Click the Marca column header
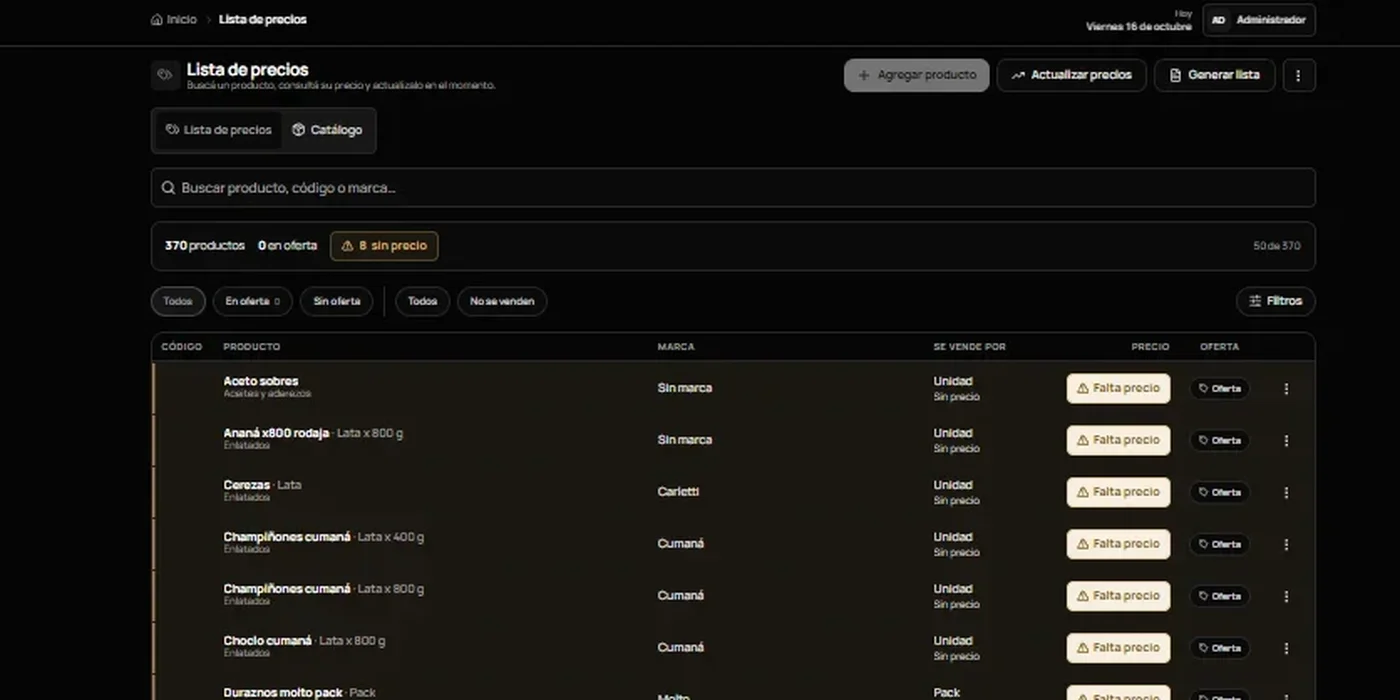 676,347
